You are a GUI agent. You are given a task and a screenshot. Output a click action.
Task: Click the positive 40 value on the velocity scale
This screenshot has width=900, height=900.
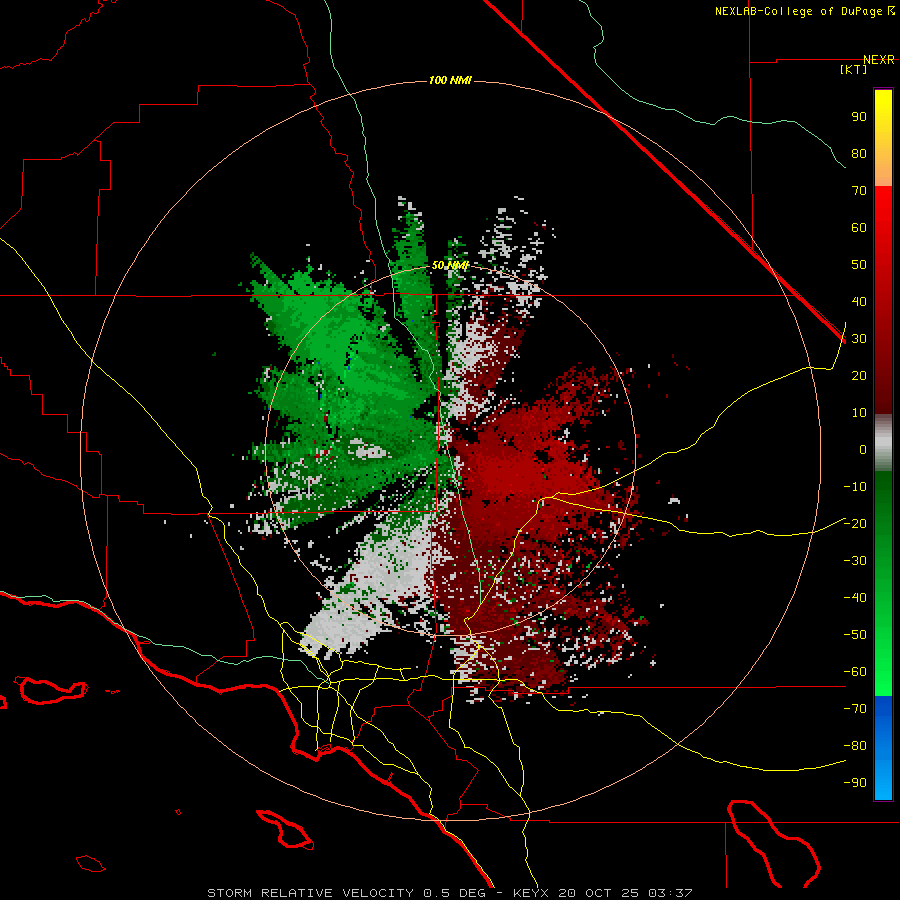(859, 302)
